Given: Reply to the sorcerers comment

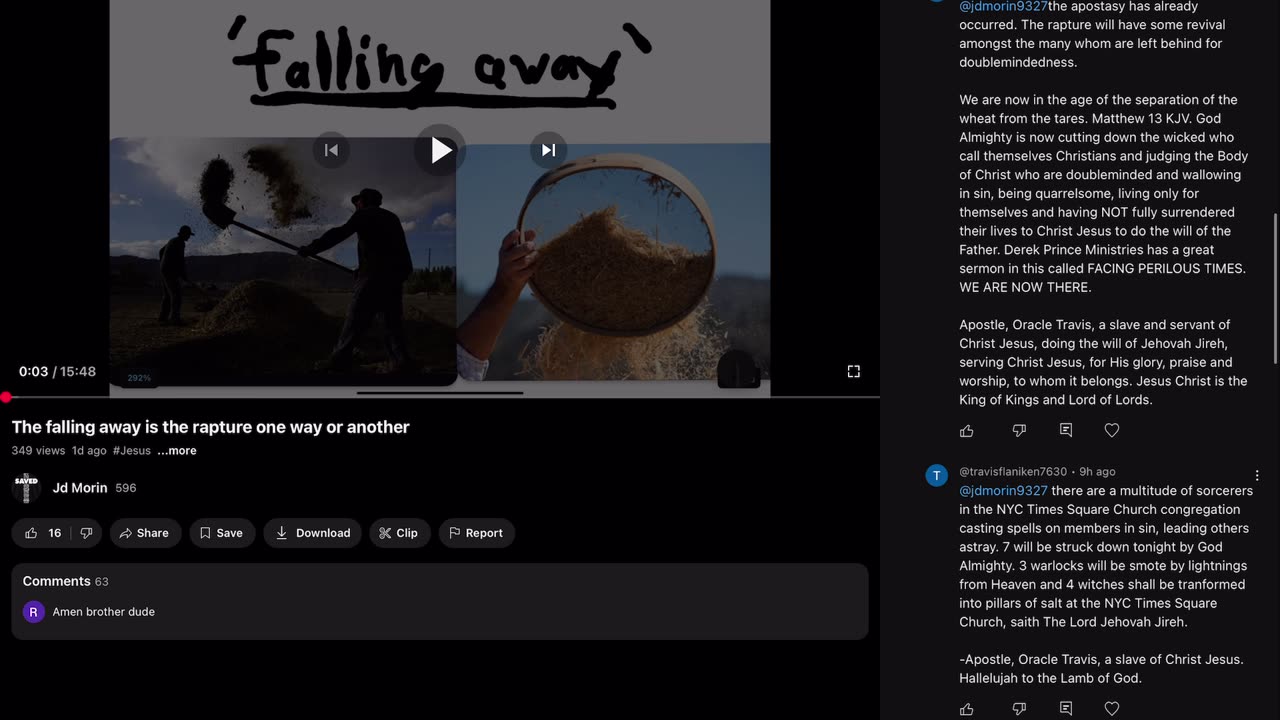Looking at the screenshot, I should [x=1066, y=709].
